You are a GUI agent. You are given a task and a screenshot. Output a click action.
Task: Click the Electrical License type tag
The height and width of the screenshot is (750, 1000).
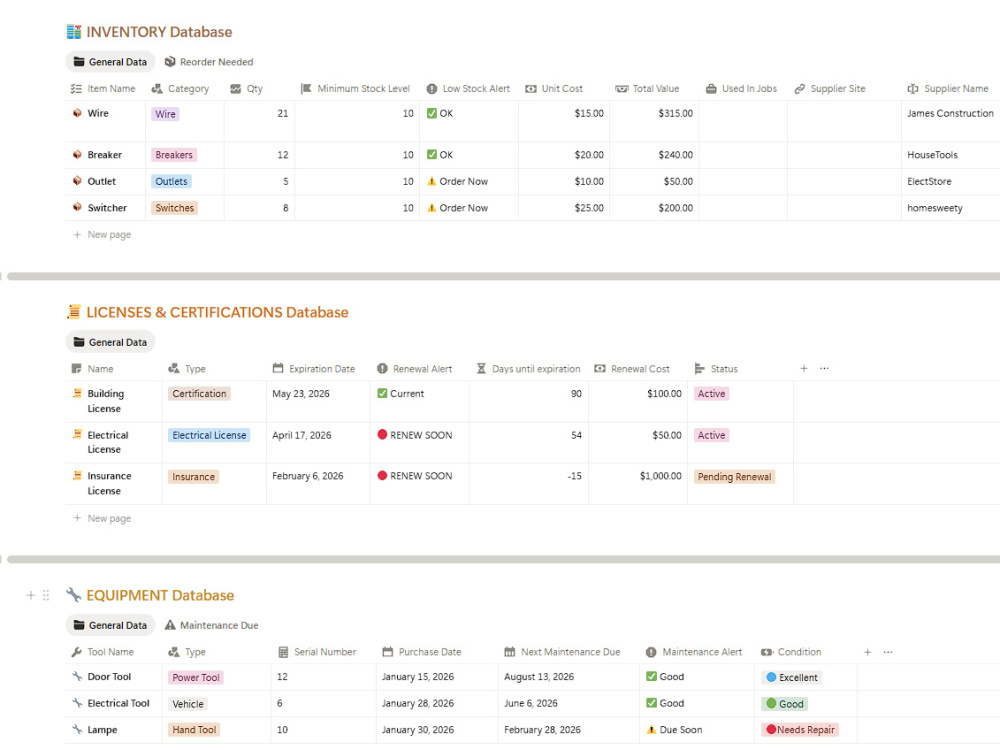[209, 435]
